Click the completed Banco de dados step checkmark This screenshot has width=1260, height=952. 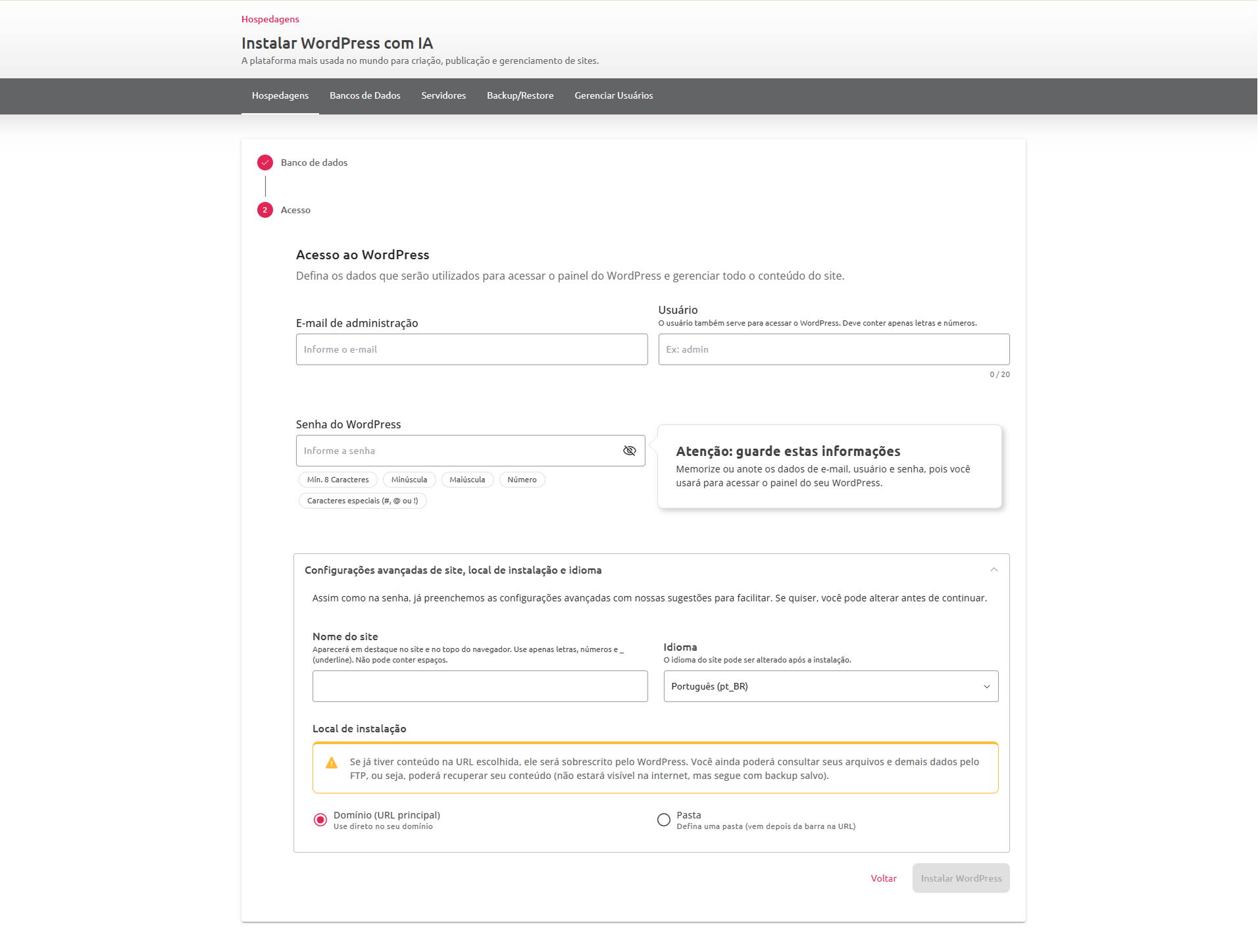(265, 163)
